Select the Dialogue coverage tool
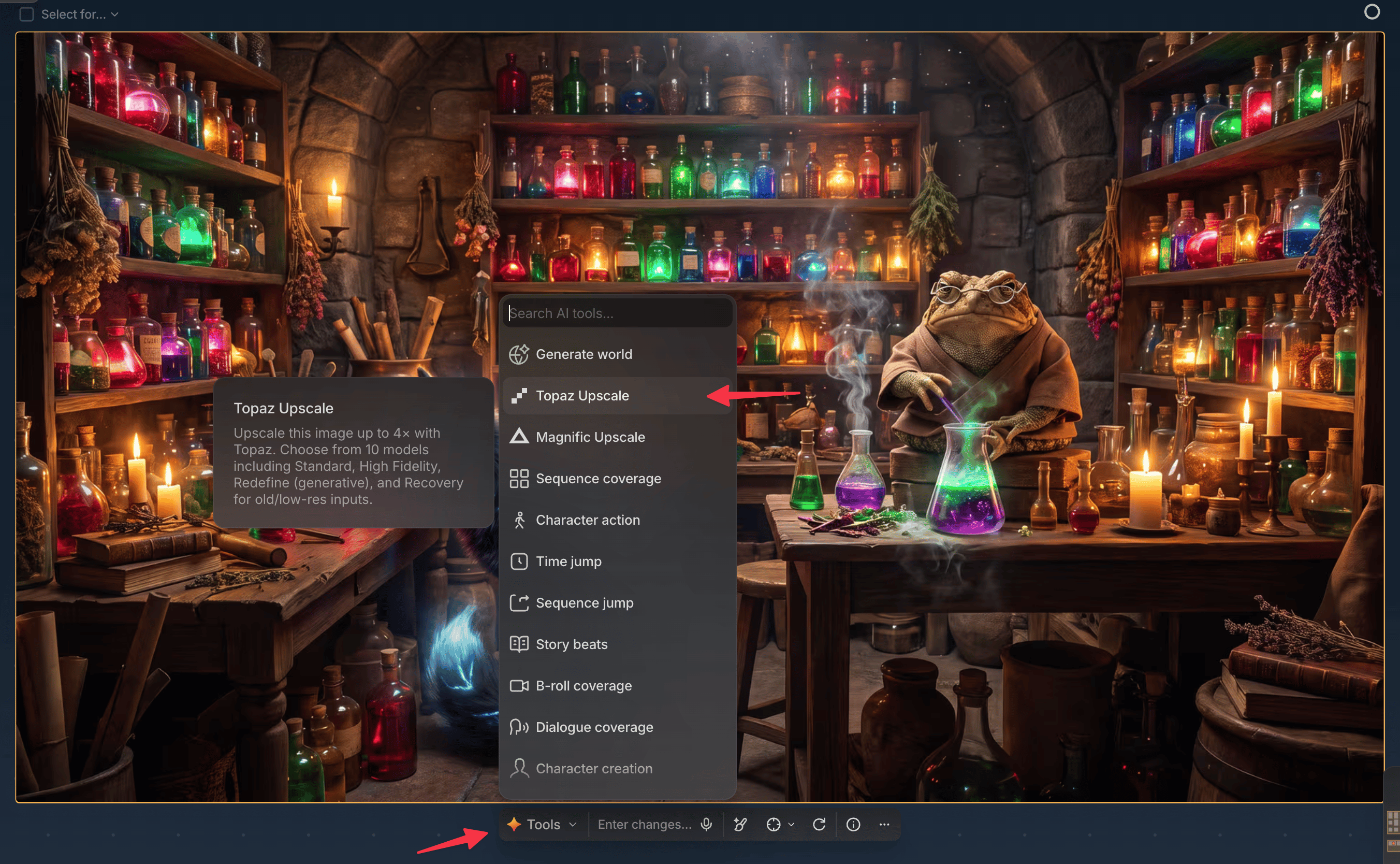 pyautogui.click(x=617, y=727)
